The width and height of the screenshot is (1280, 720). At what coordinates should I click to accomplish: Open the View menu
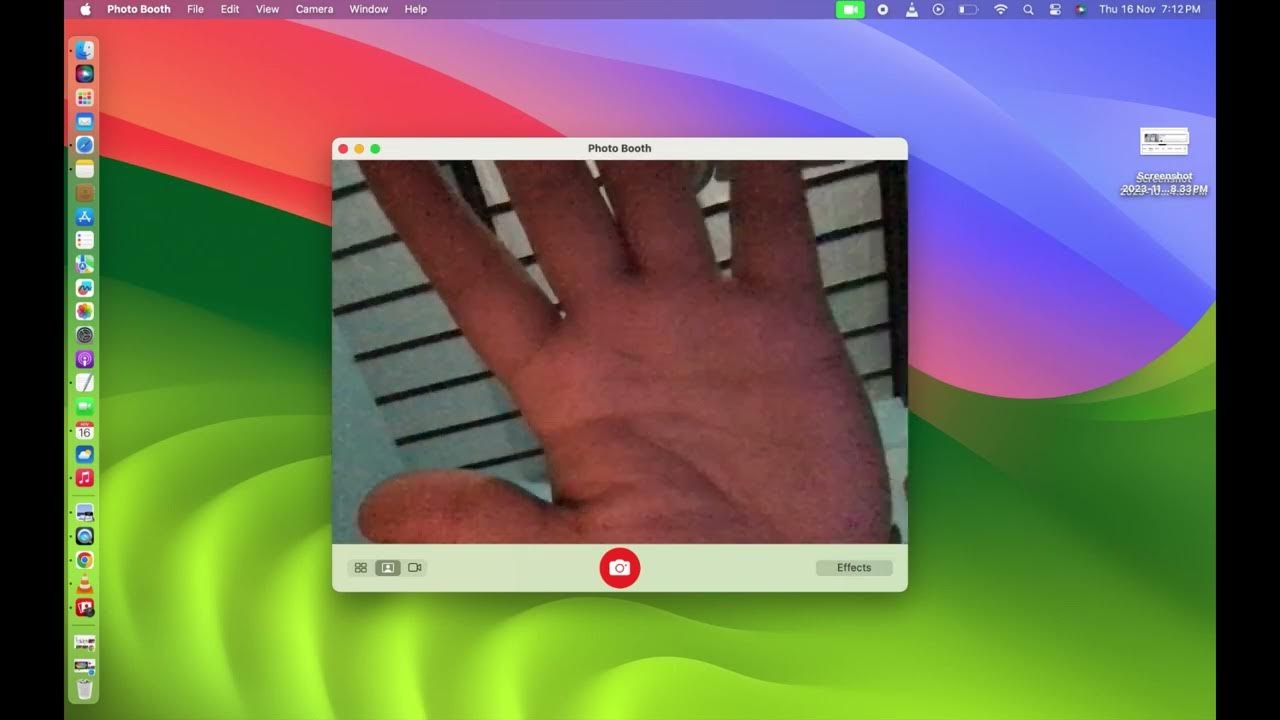click(267, 9)
